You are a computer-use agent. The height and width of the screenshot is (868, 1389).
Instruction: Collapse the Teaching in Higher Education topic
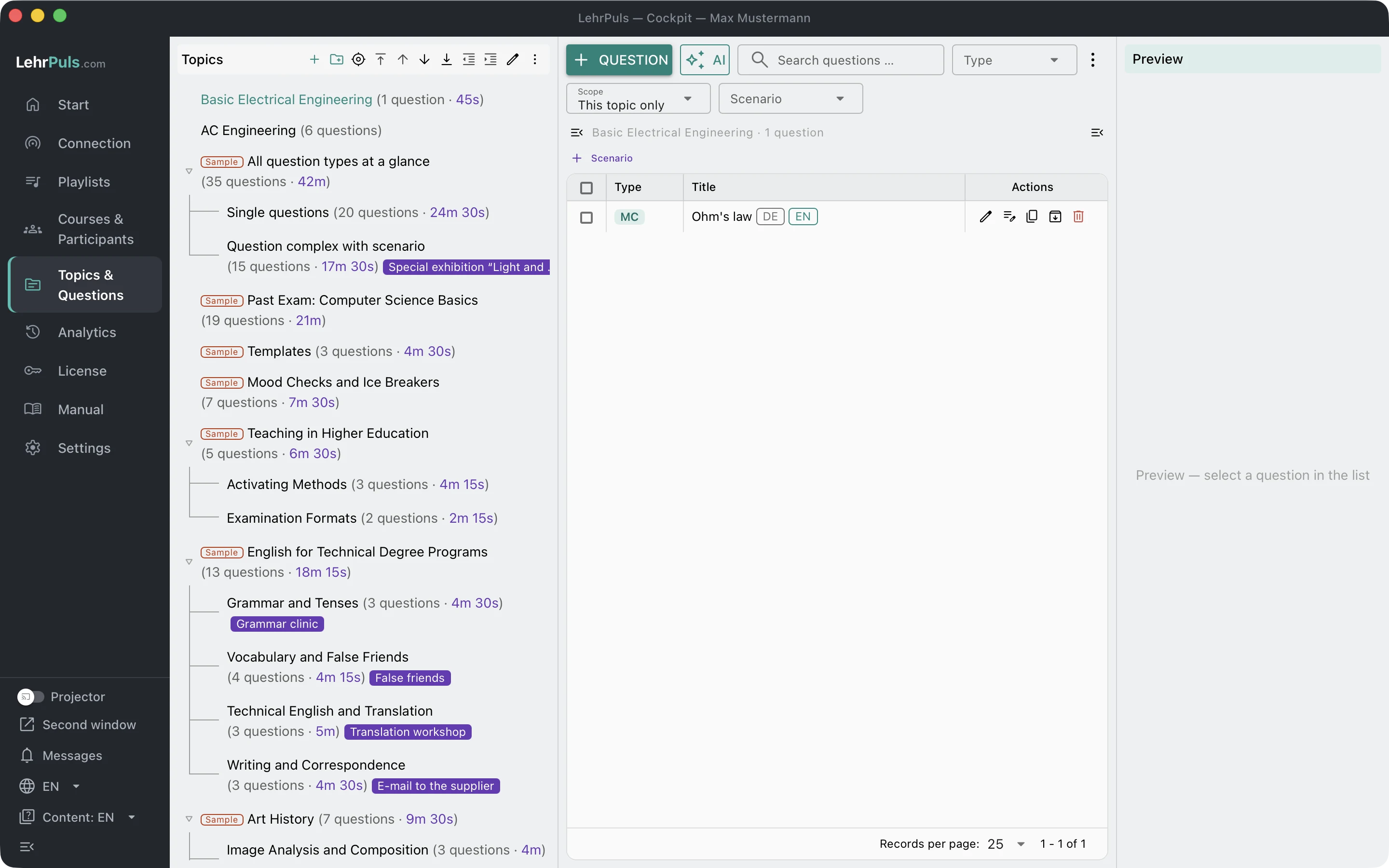(189, 443)
